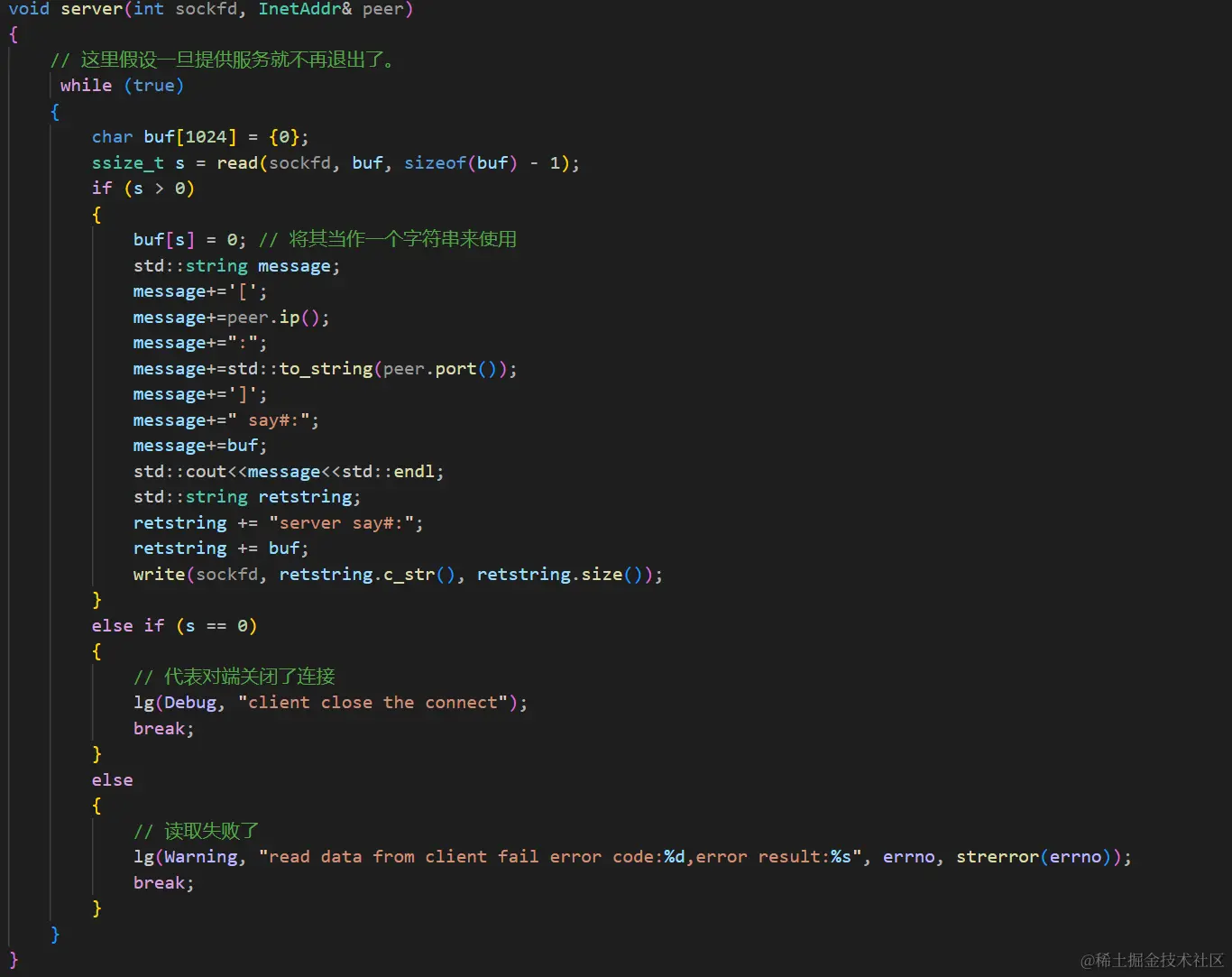
Task: Click the 'InetAddr&' parameter type
Action: 305,9
